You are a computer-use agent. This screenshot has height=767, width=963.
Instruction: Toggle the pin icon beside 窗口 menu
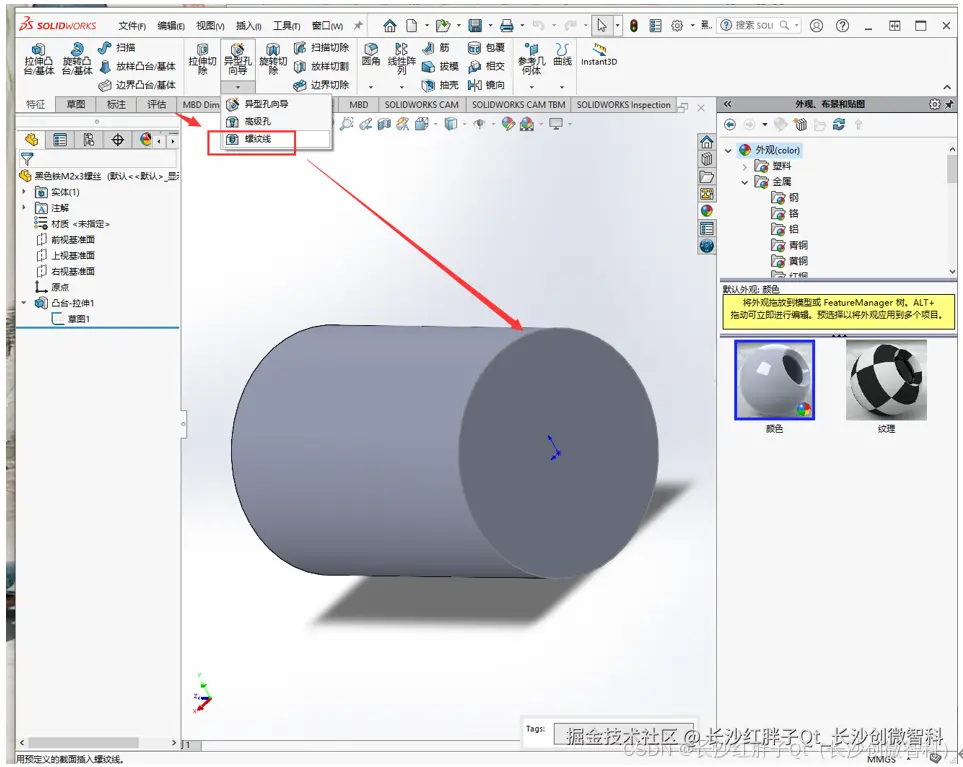tap(358, 25)
